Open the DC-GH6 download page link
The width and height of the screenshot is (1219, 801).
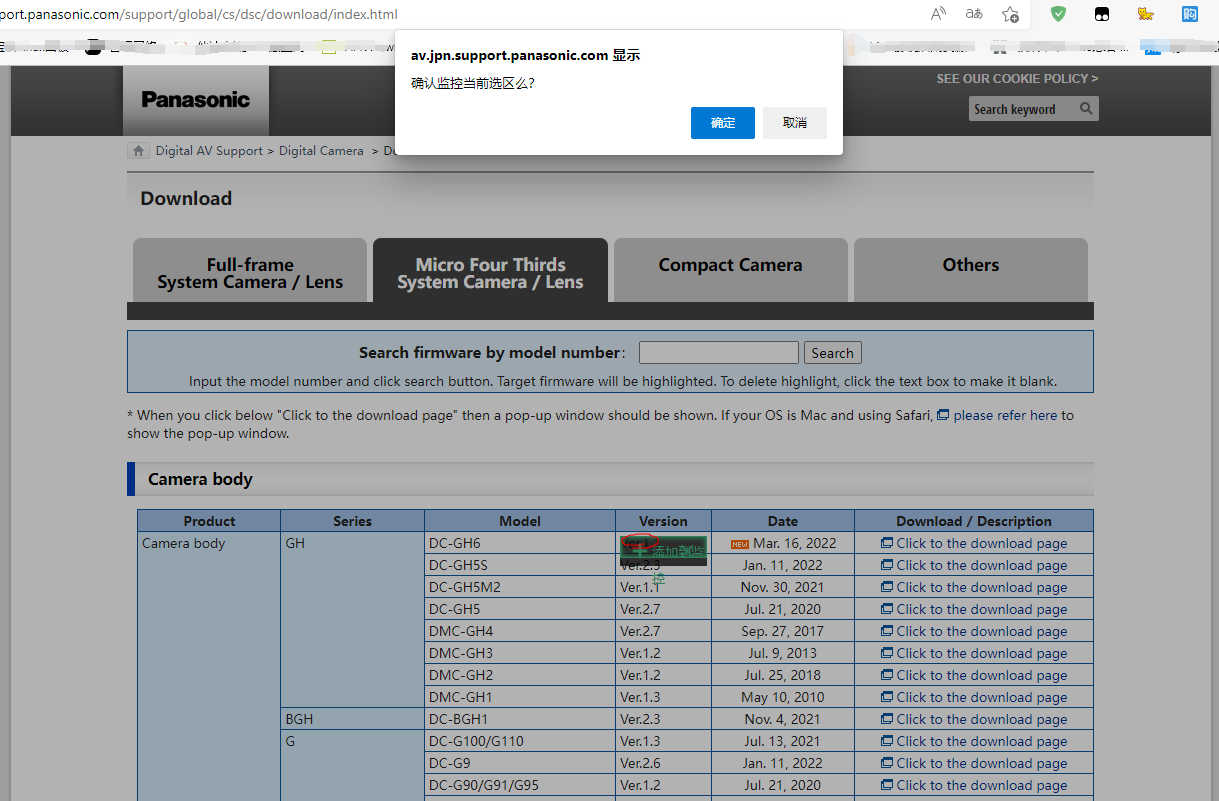point(981,544)
